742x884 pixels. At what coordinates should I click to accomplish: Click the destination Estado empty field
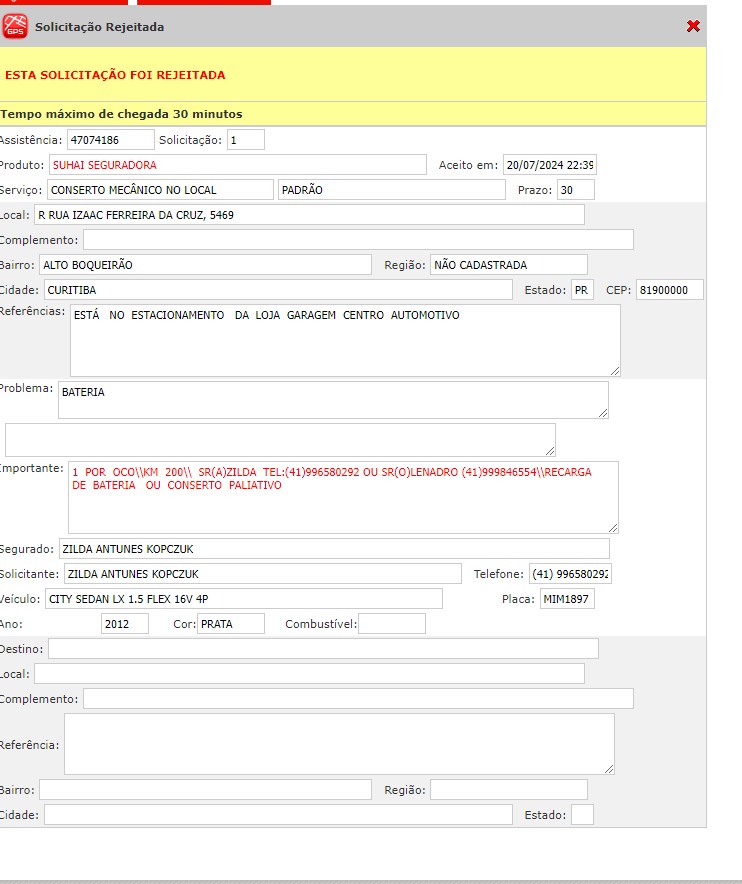[x=582, y=815]
